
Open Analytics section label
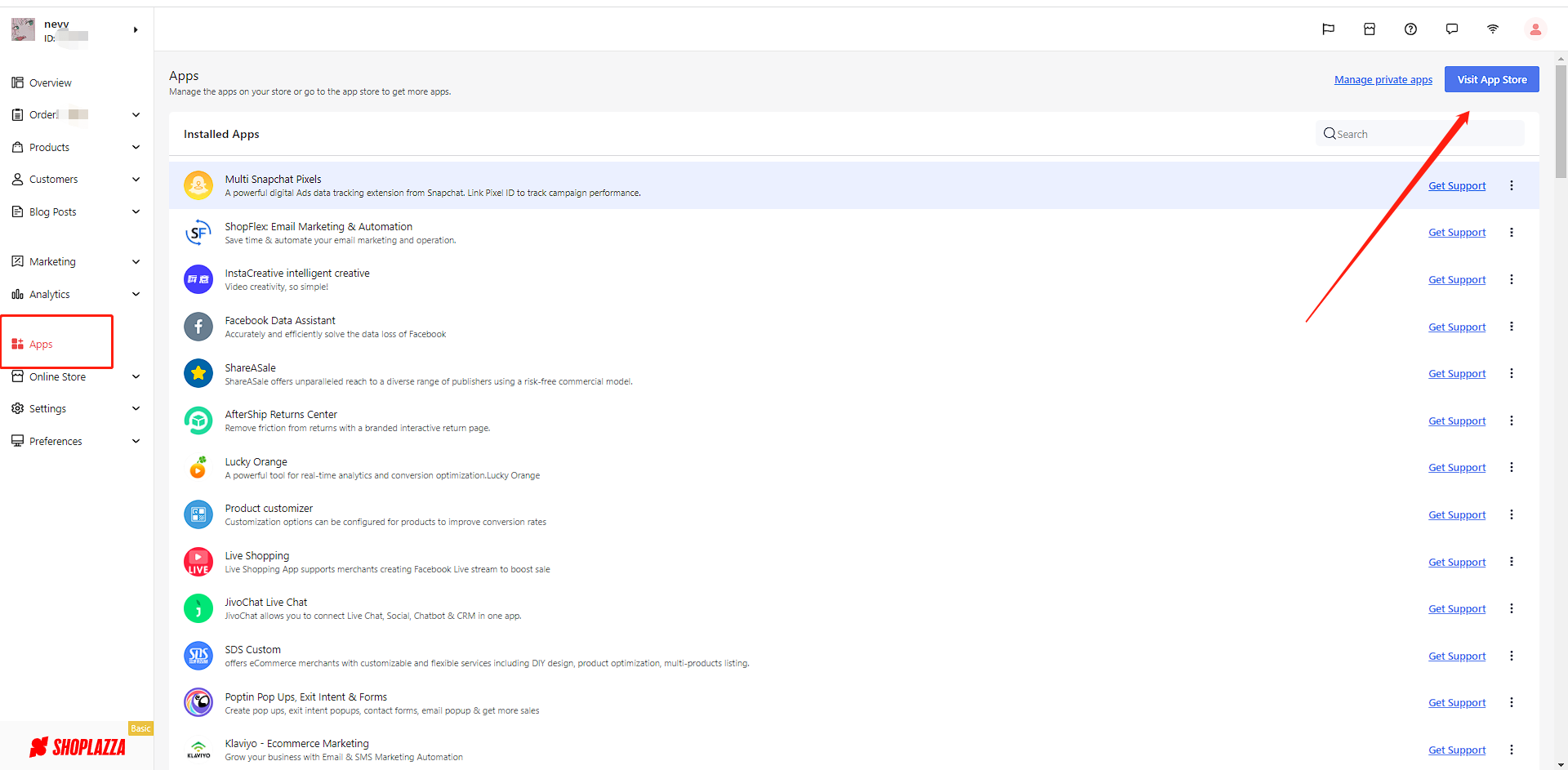point(50,295)
